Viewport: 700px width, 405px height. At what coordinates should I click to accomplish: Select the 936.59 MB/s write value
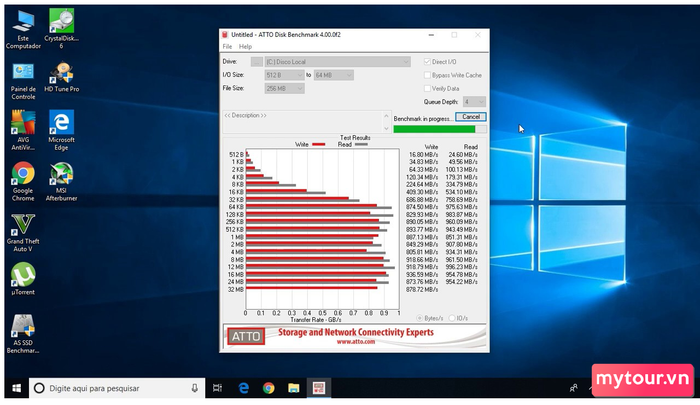422,274
